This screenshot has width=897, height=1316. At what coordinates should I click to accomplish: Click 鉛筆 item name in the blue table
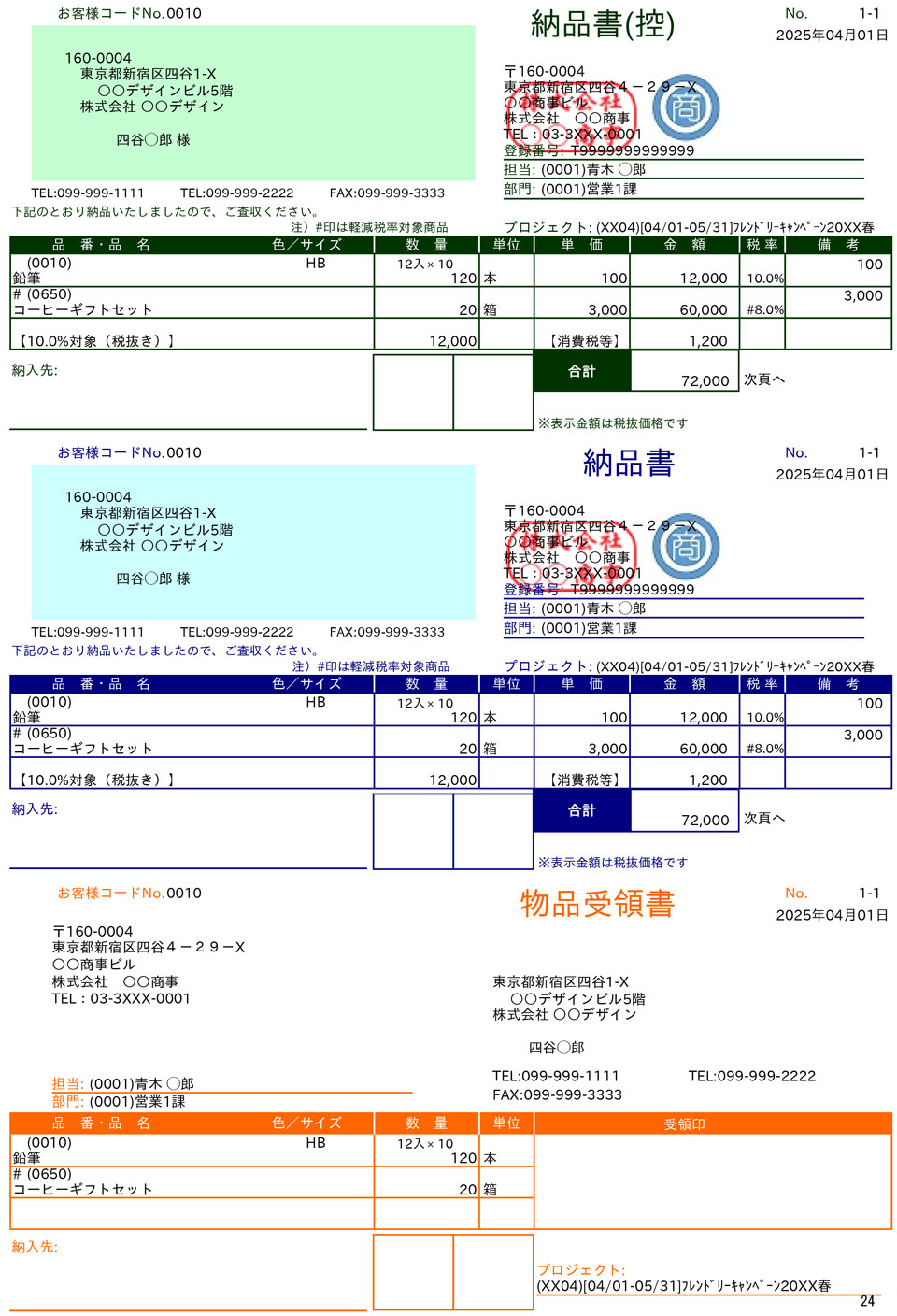point(26,718)
